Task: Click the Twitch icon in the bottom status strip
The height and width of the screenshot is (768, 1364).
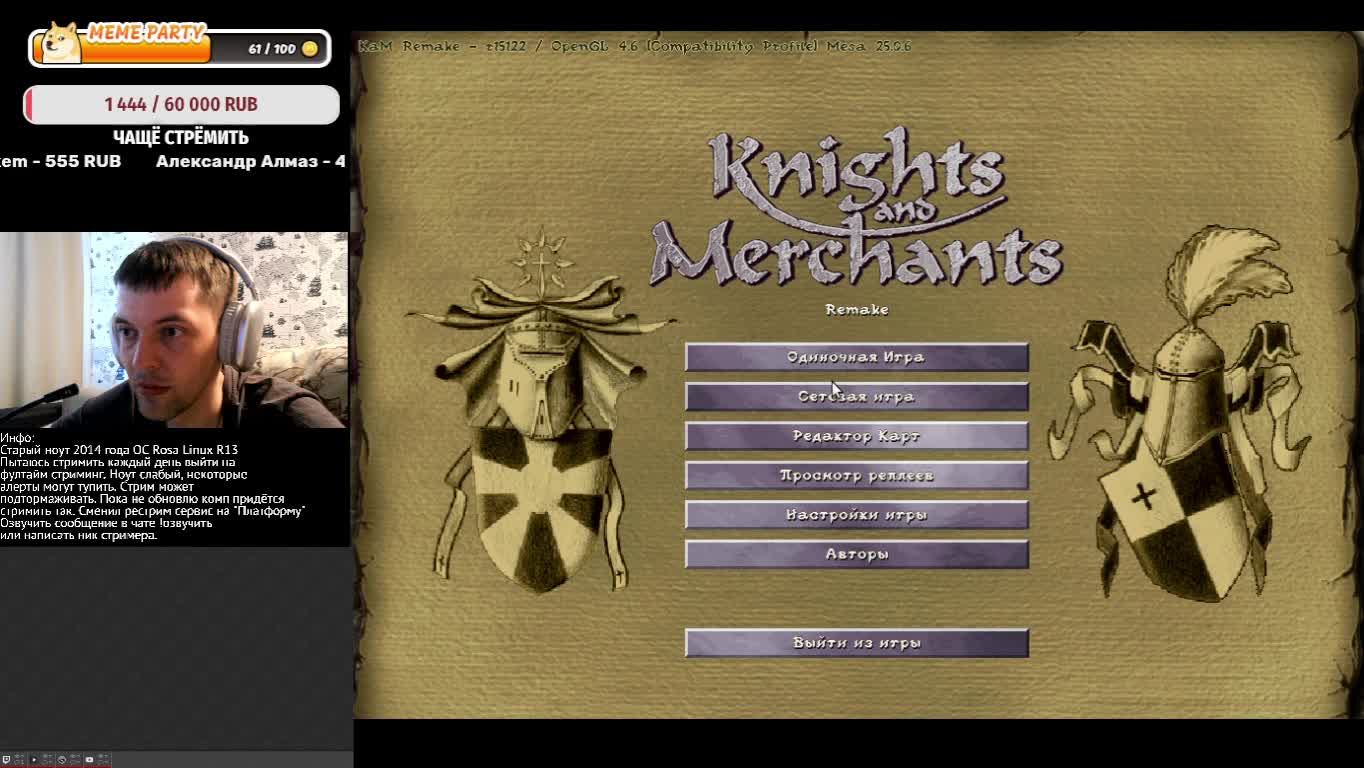Action: 6,760
